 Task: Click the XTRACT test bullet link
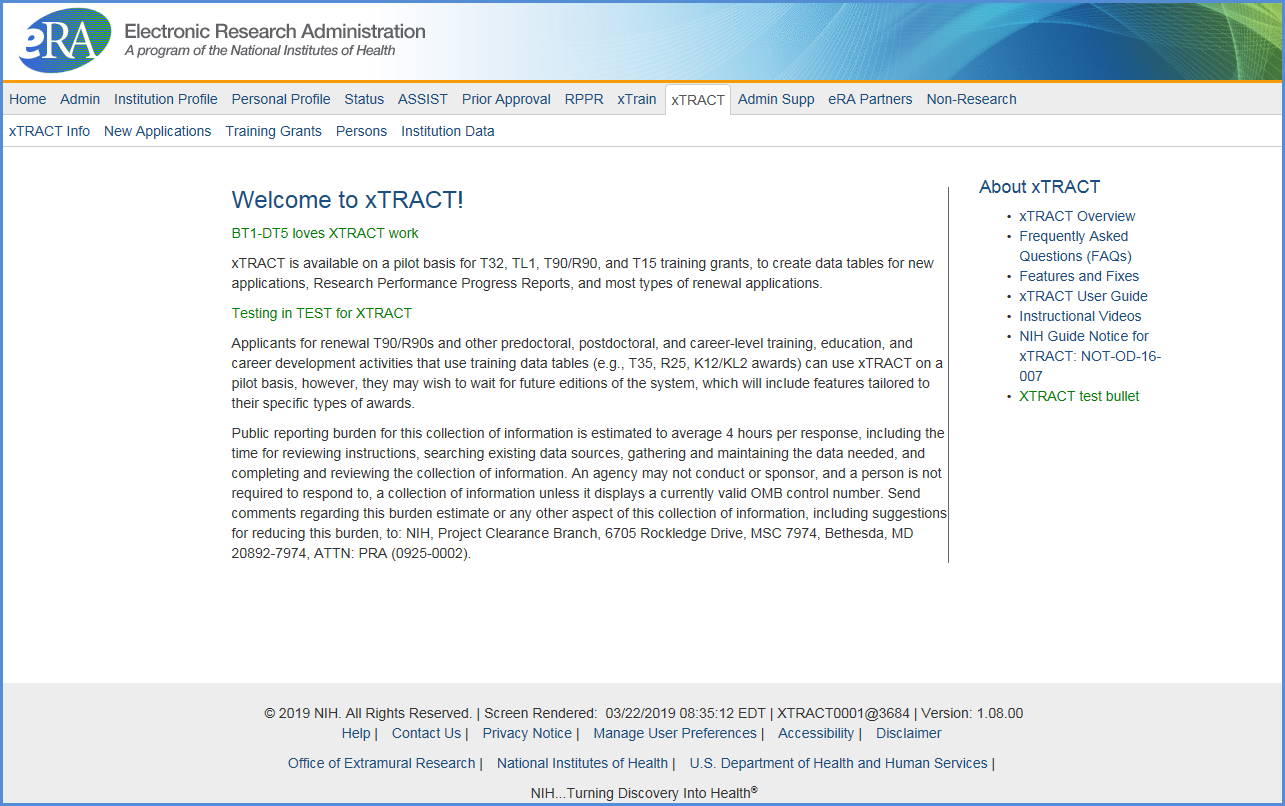[x=1079, y=396]
